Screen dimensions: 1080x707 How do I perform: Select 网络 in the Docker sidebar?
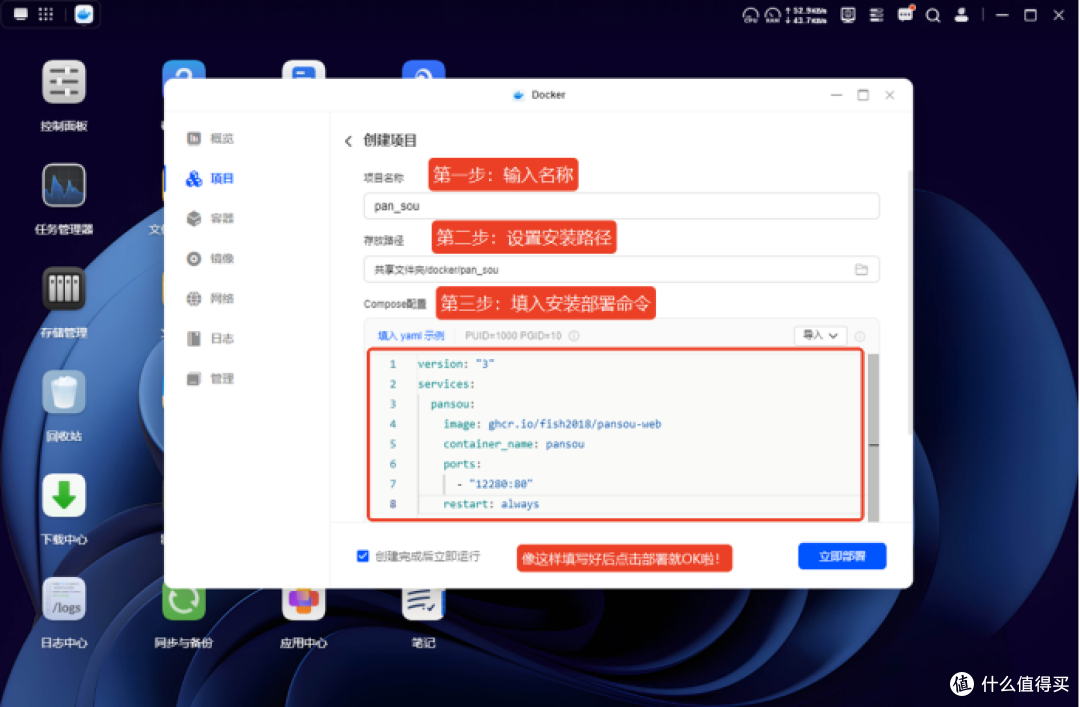[x=211, y=298]
